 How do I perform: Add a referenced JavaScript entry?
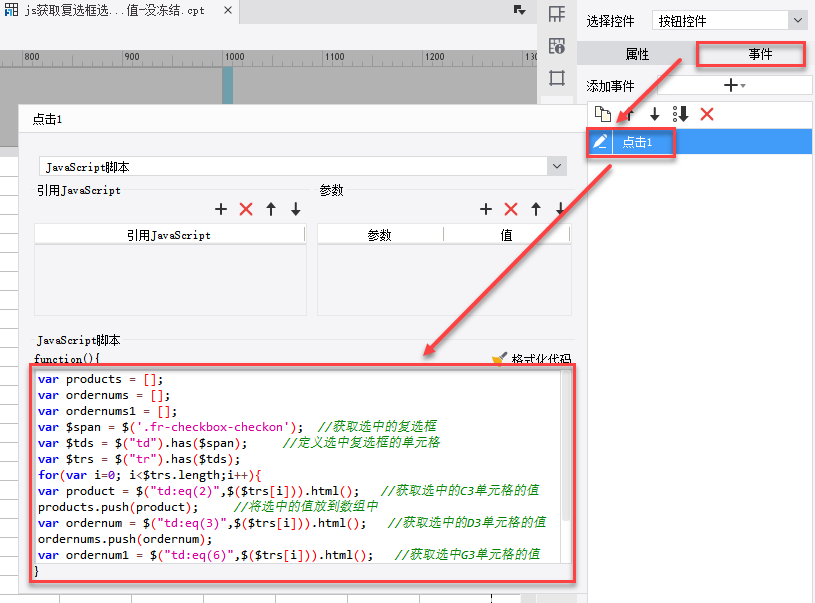pos(221,209)
